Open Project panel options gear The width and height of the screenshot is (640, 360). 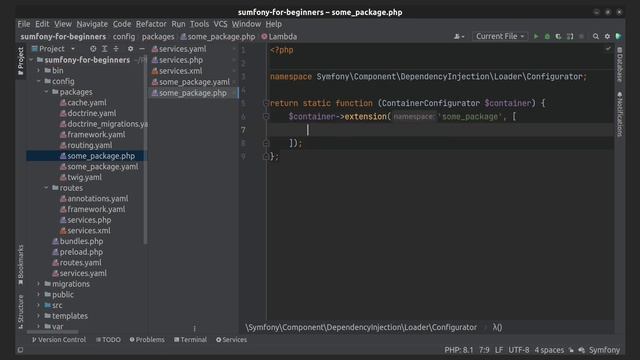tap(130, 49)
